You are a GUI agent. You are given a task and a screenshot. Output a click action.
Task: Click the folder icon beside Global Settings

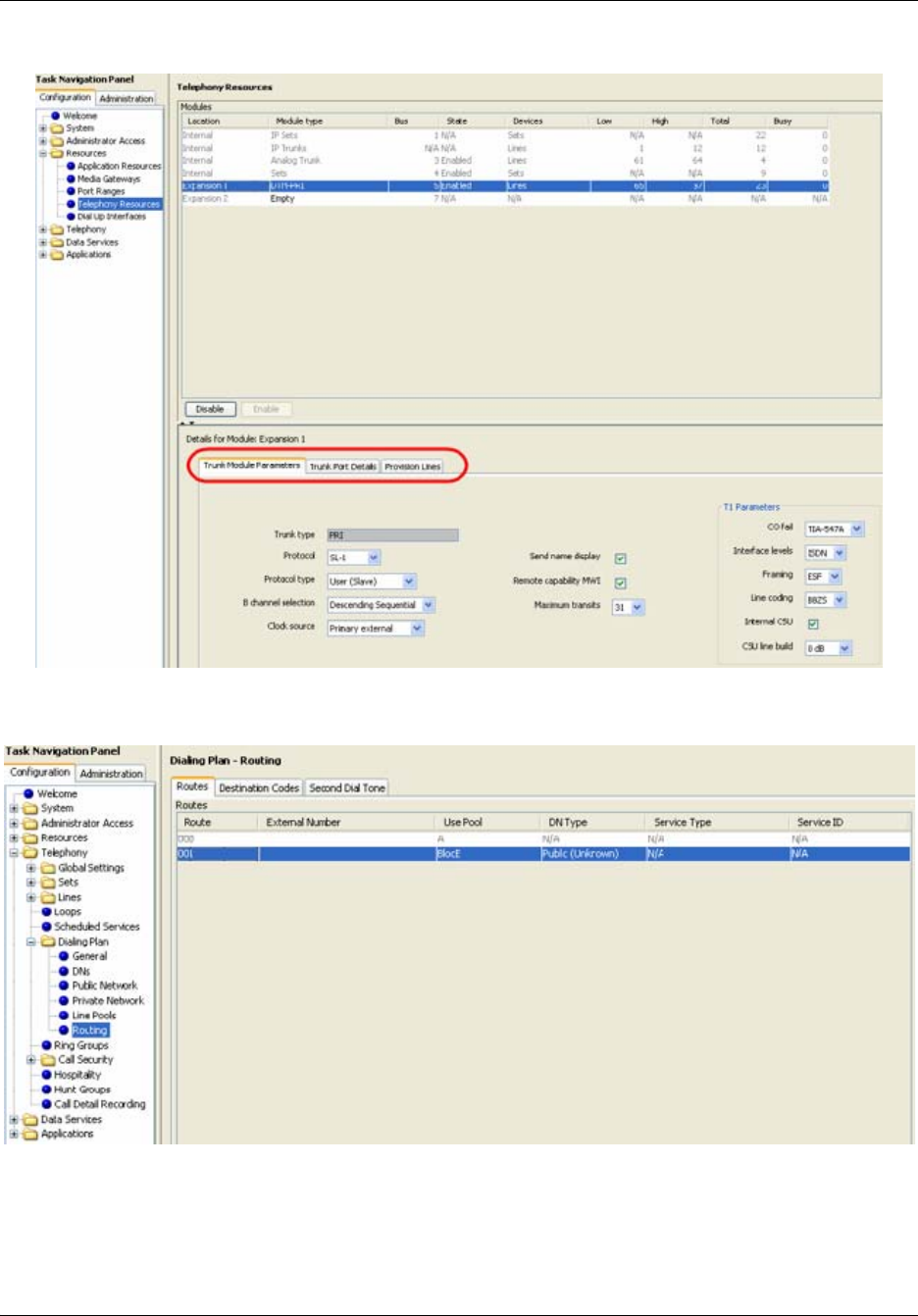pos(48,868)
